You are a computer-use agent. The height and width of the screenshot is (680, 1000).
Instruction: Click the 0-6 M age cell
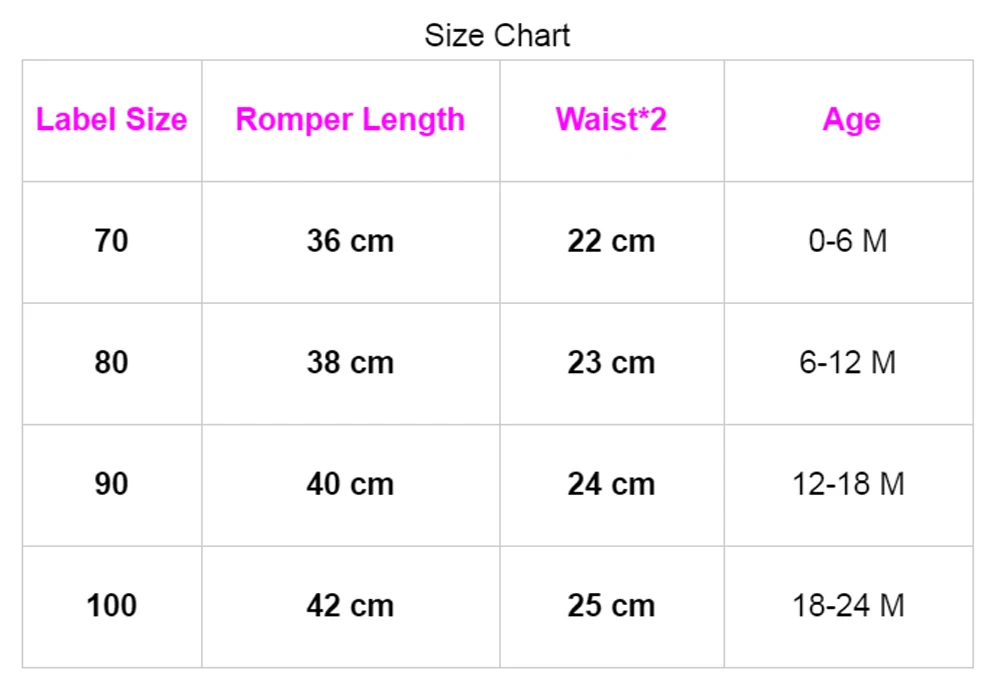click(848, 241)
